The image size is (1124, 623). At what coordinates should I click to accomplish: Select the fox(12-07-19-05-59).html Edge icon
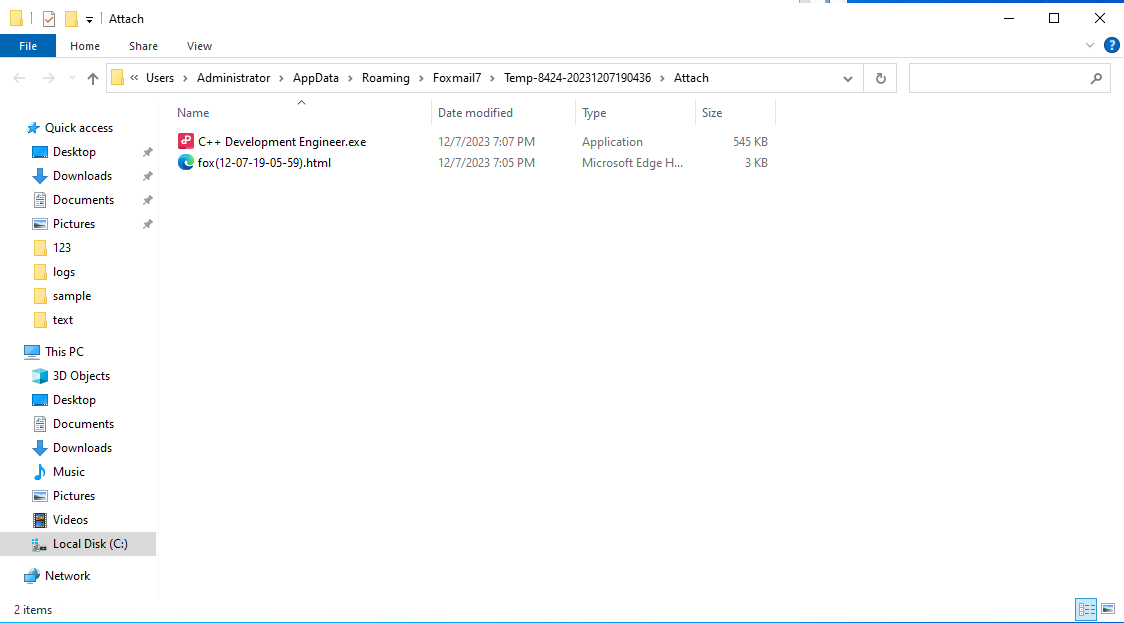[x=186, y=162]
